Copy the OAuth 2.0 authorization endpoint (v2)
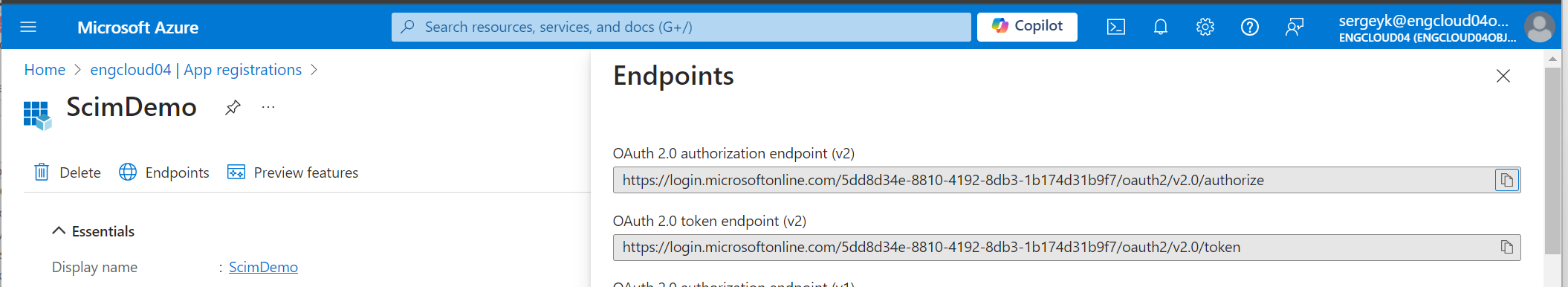Image resolution: width=1568 pixels, height=287 pixels. click(x=1506, y=180)
